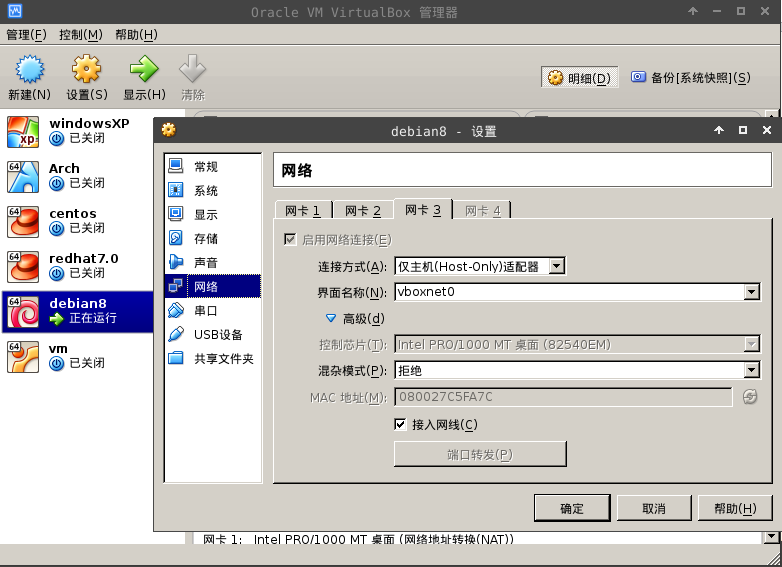Viewport: 782px width, 567px height.
Task: Select the centos virtual machine icon
Action: [23, 222]
